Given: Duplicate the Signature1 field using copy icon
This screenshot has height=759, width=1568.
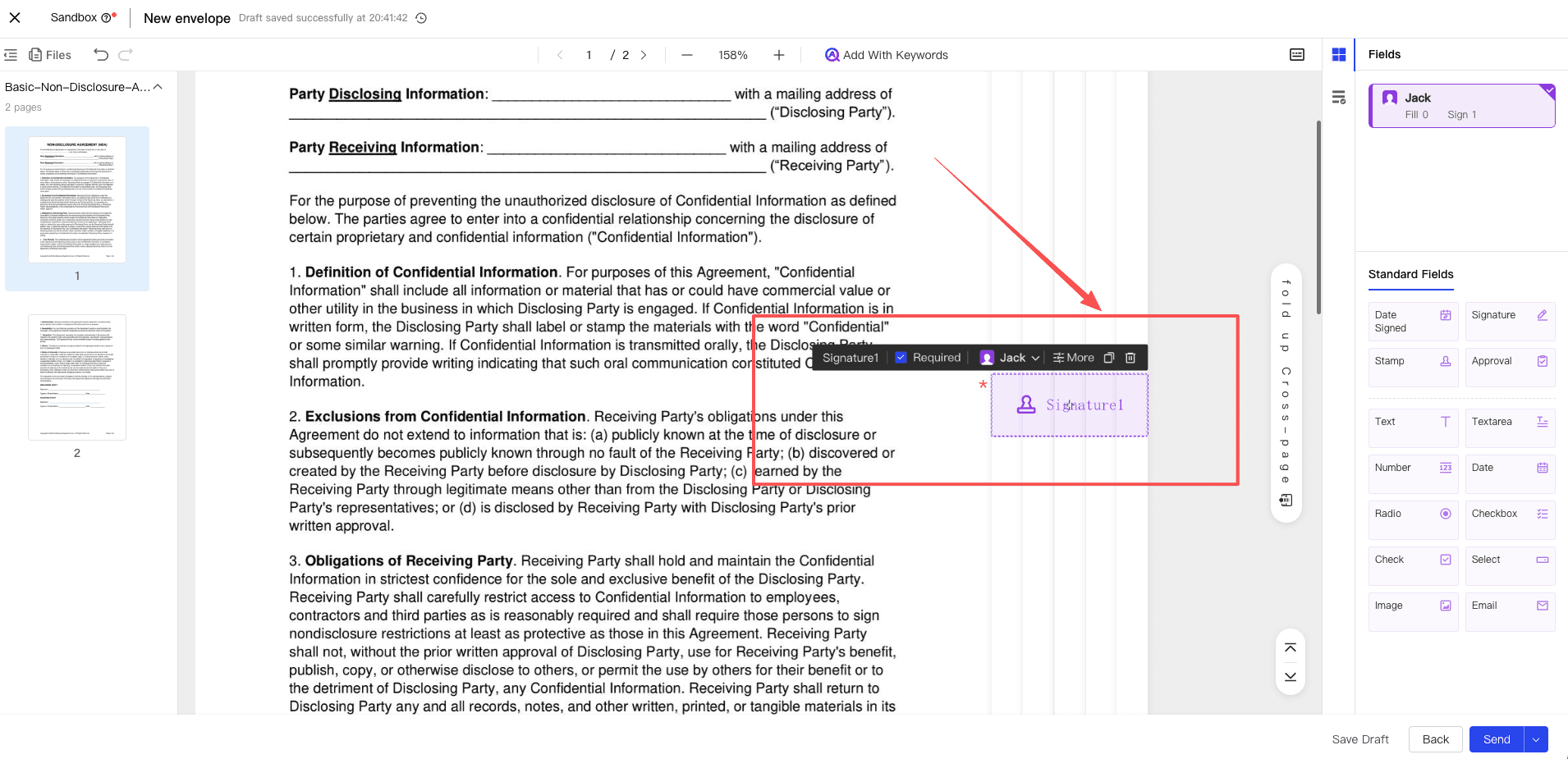Looking at the screenshot, I should pos(1109,358).
